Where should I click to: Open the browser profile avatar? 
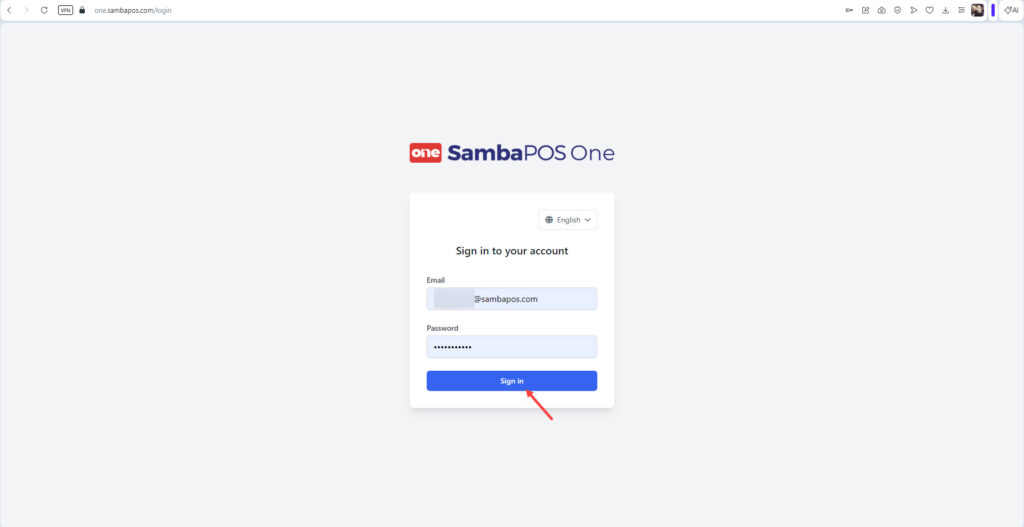pyautogui.click(x=978, y=10)
